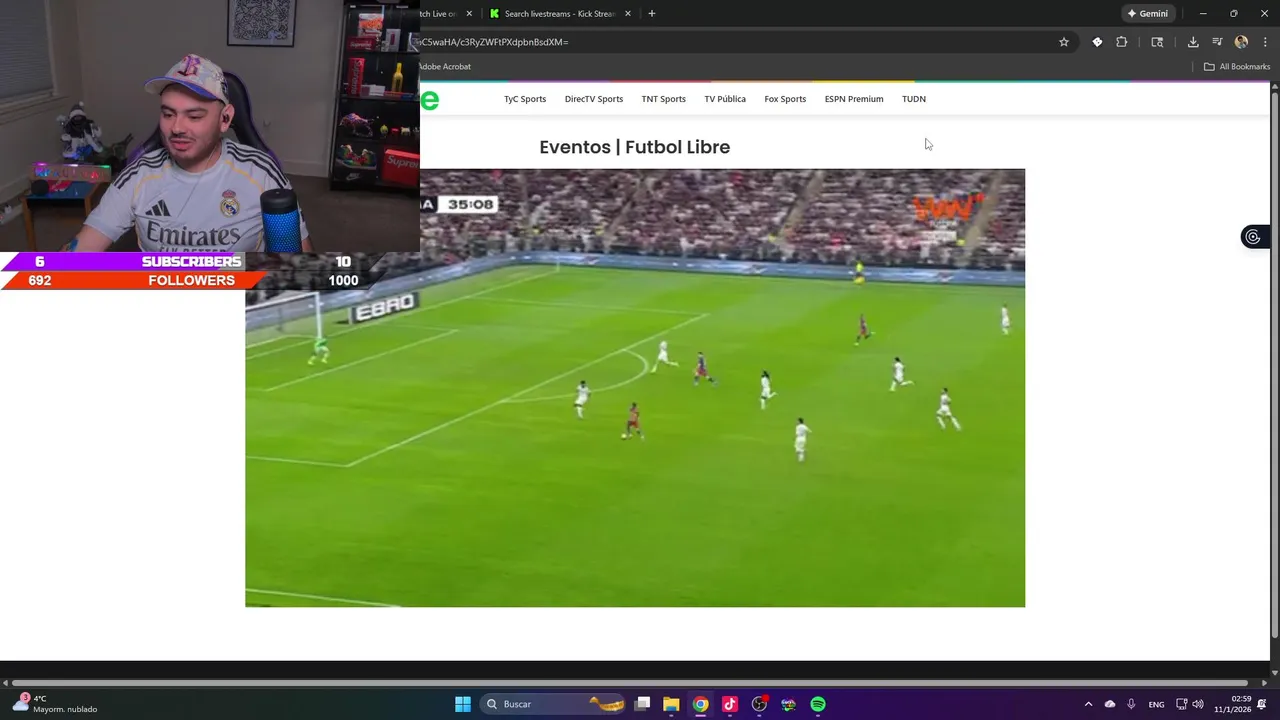The width and height of the screenshot is (1280, 720).
Task: Open Google Chrome from taskbar
Action: pos(701,704)
